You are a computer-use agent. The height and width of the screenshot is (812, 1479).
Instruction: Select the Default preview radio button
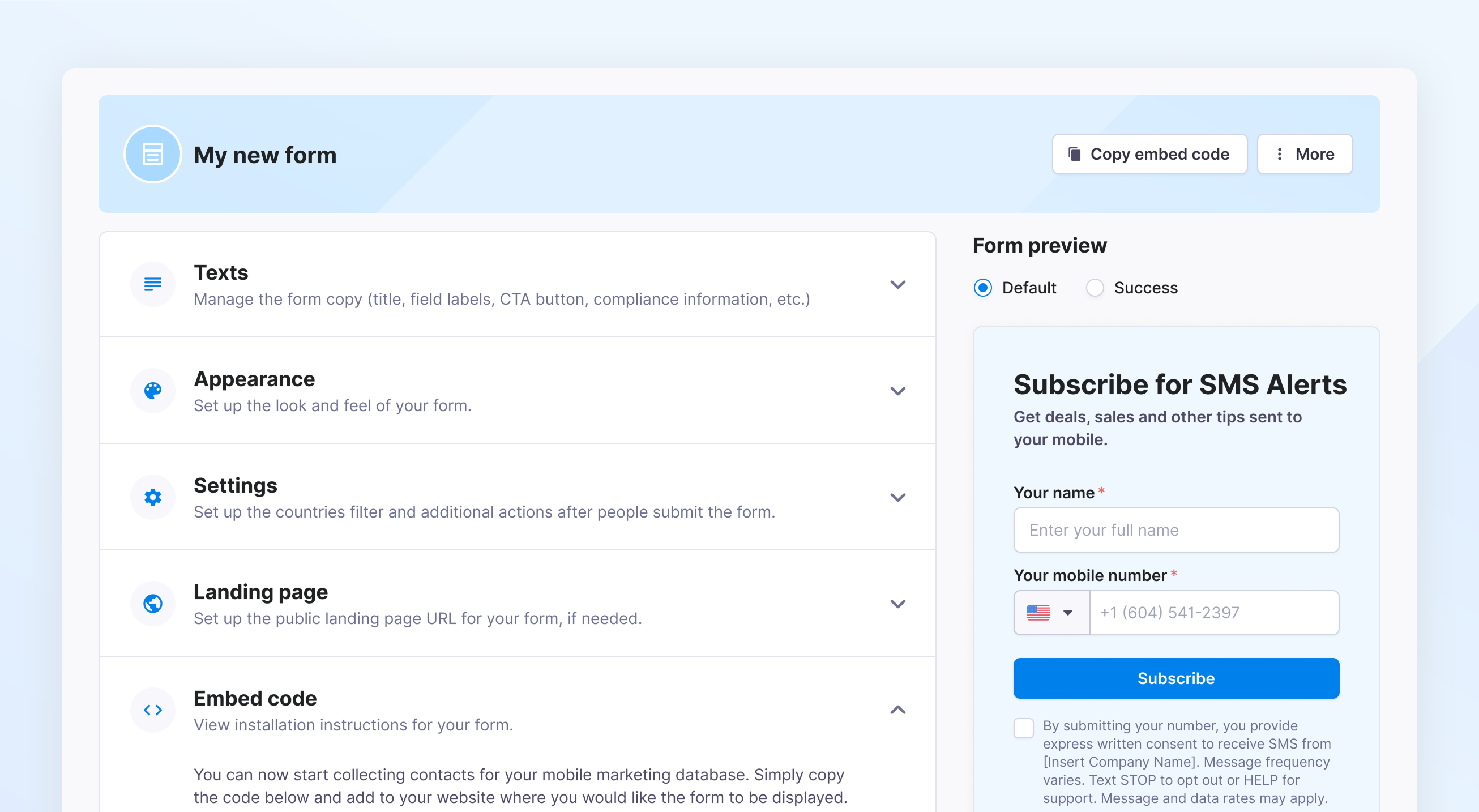pos(983,288)
